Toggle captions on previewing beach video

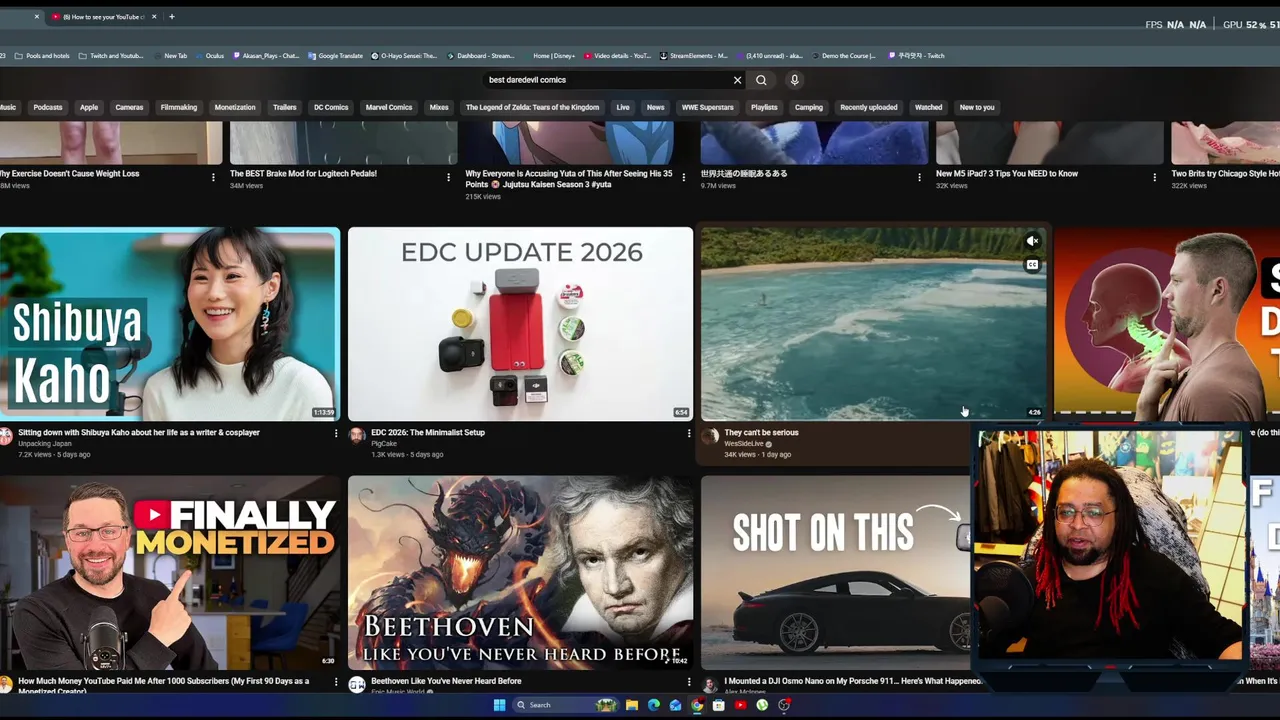[1032, 265]
